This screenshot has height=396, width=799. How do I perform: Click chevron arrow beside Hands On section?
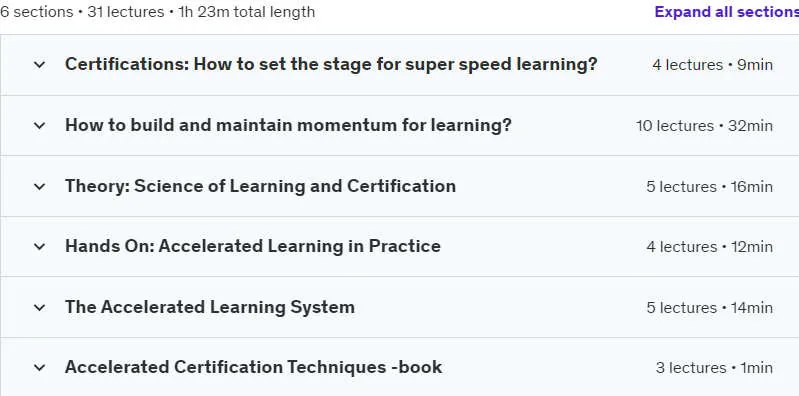(x=39, y=247)
